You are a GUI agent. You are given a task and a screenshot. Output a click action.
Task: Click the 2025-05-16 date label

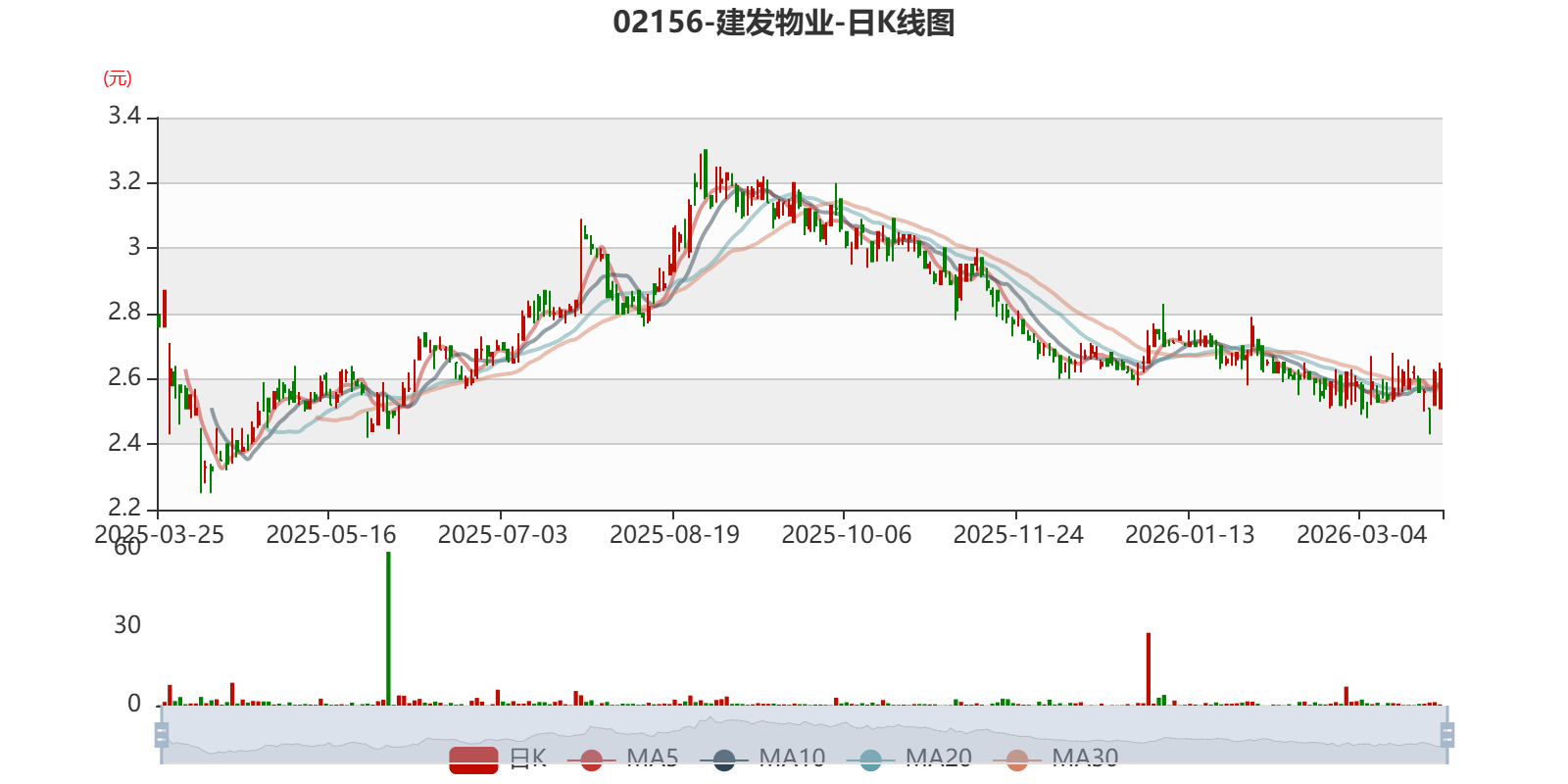click(331, 535)
